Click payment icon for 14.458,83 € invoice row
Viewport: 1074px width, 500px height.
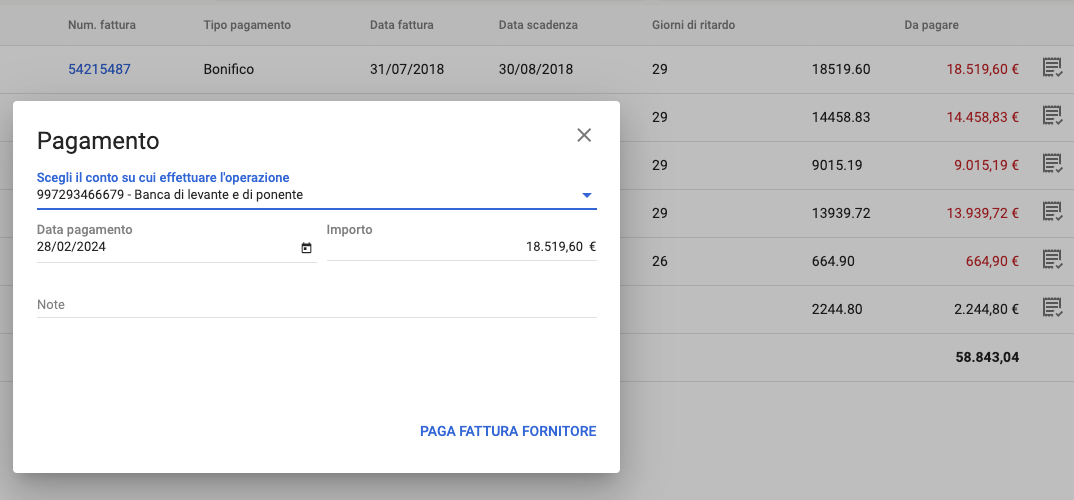click(1052, 116)
